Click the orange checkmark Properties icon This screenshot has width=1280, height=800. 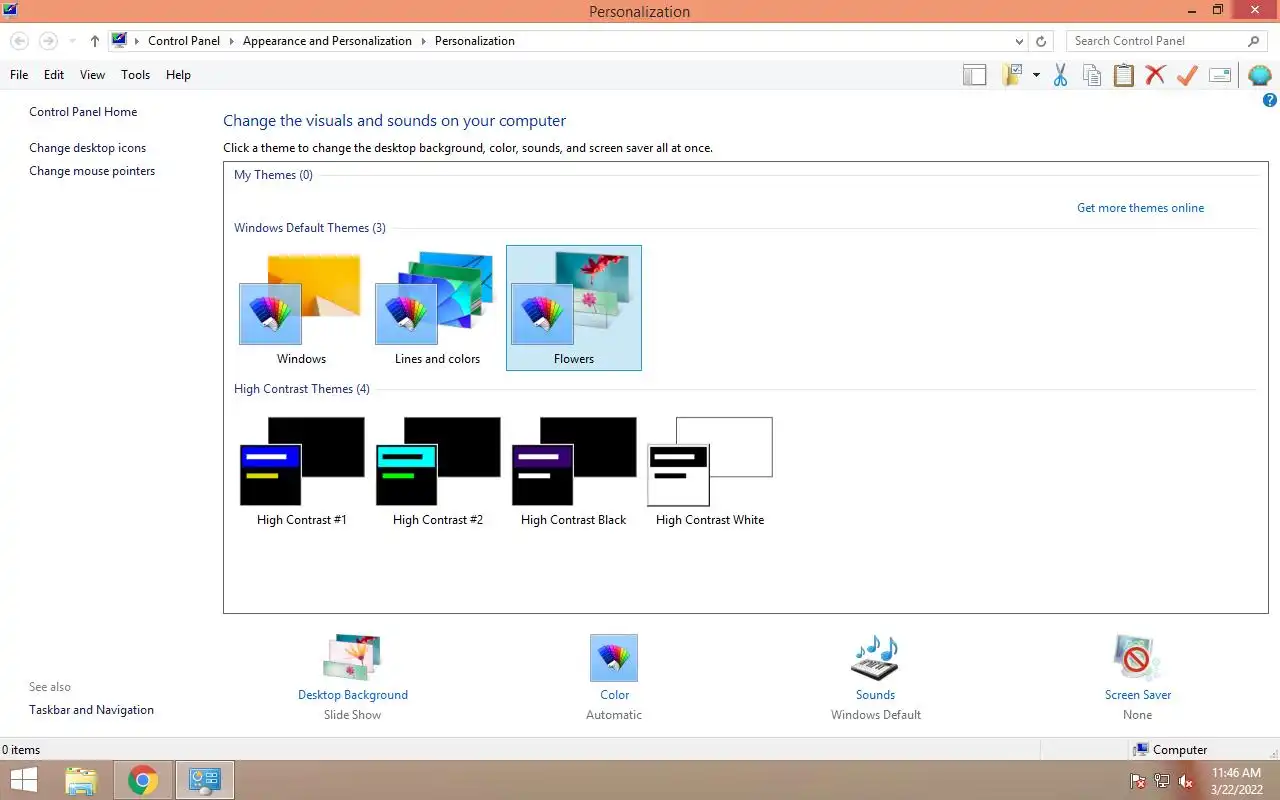coord(1187,75)
